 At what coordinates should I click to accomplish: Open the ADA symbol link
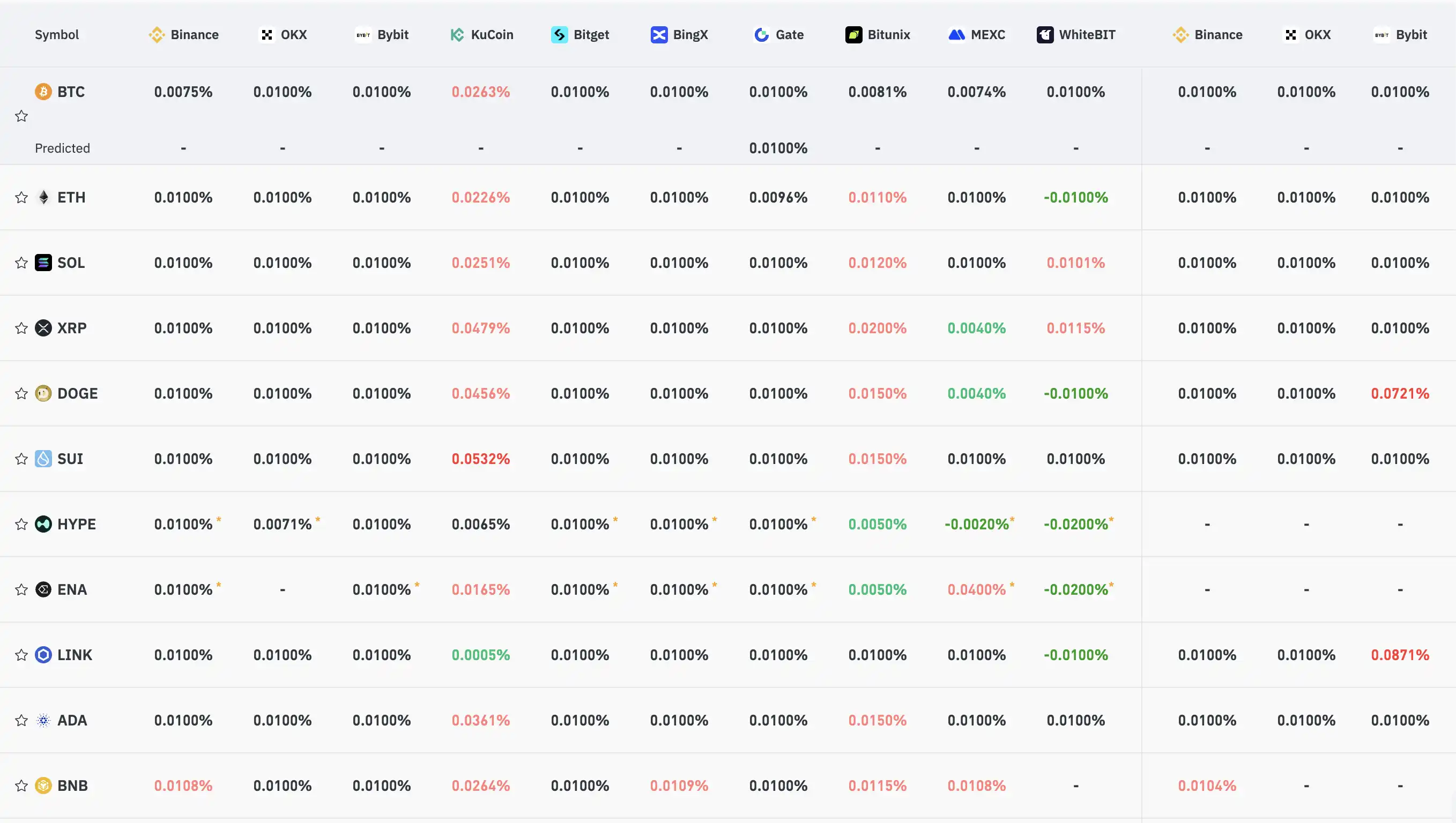[x=72, y=720]
